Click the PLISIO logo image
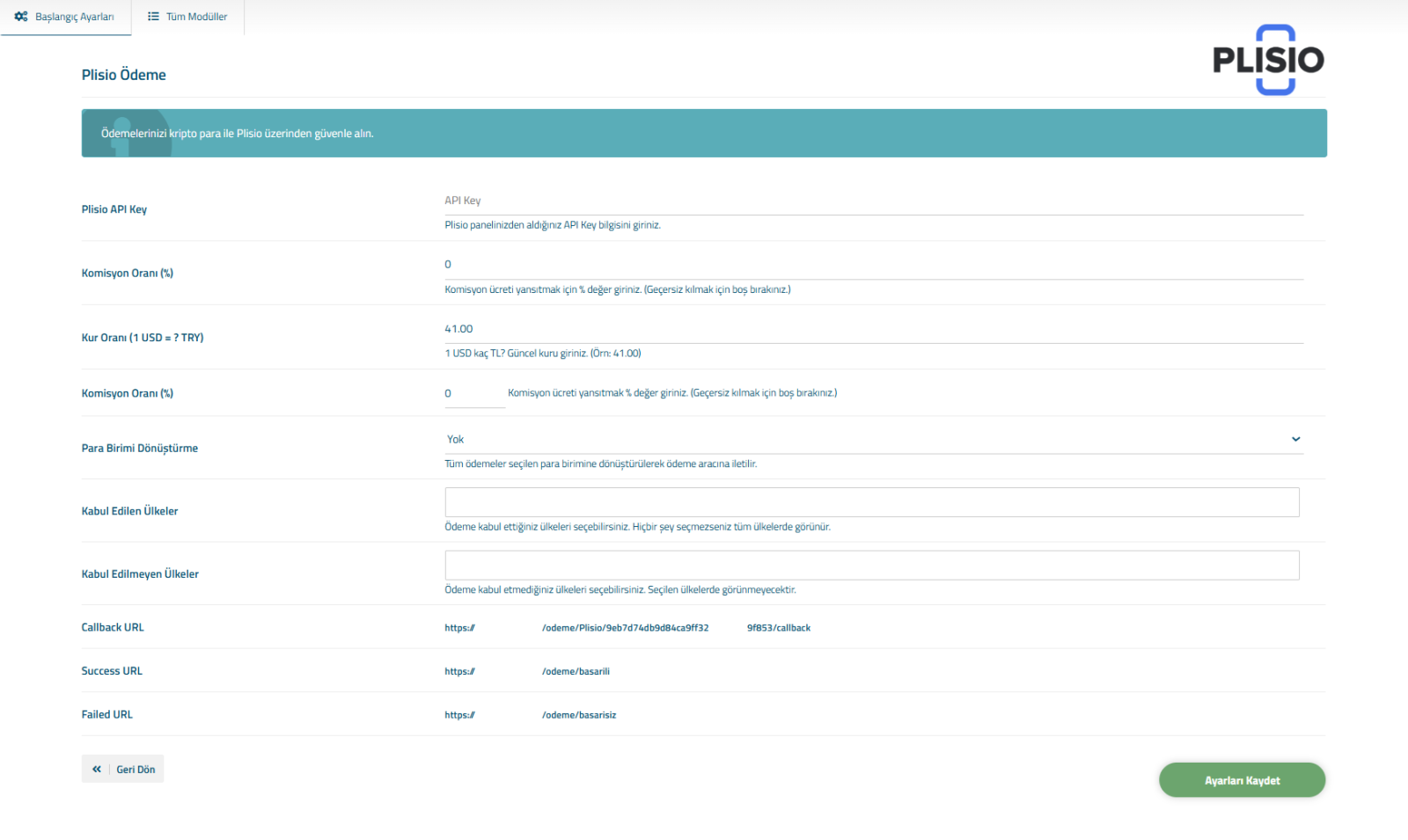 pos(1268,60)
